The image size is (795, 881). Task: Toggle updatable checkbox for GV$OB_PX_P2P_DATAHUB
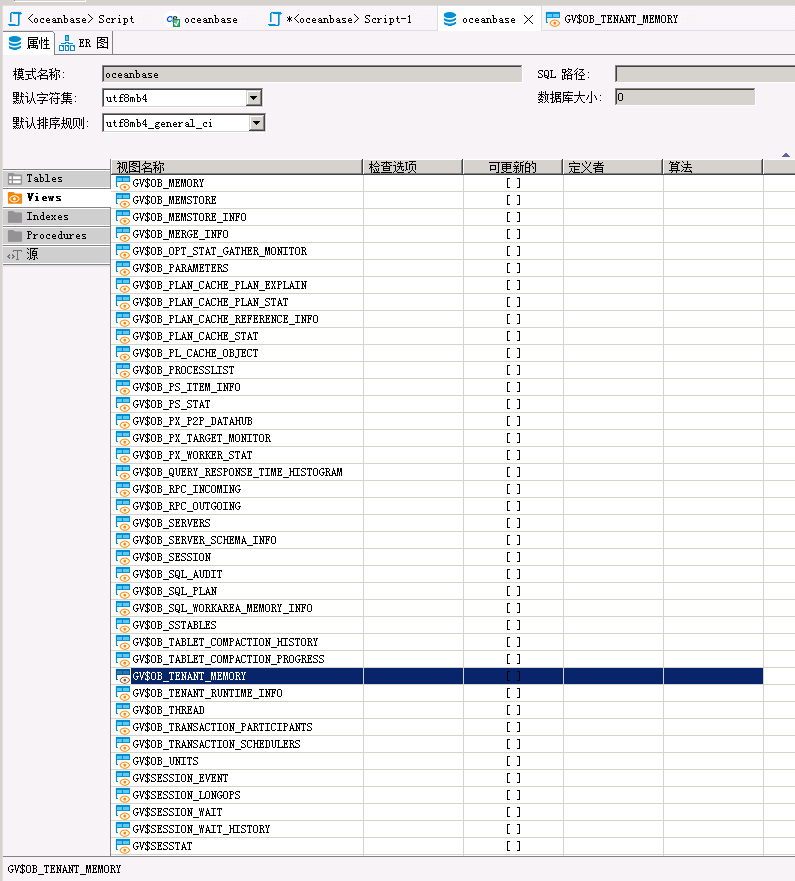[x=513, y=421]
